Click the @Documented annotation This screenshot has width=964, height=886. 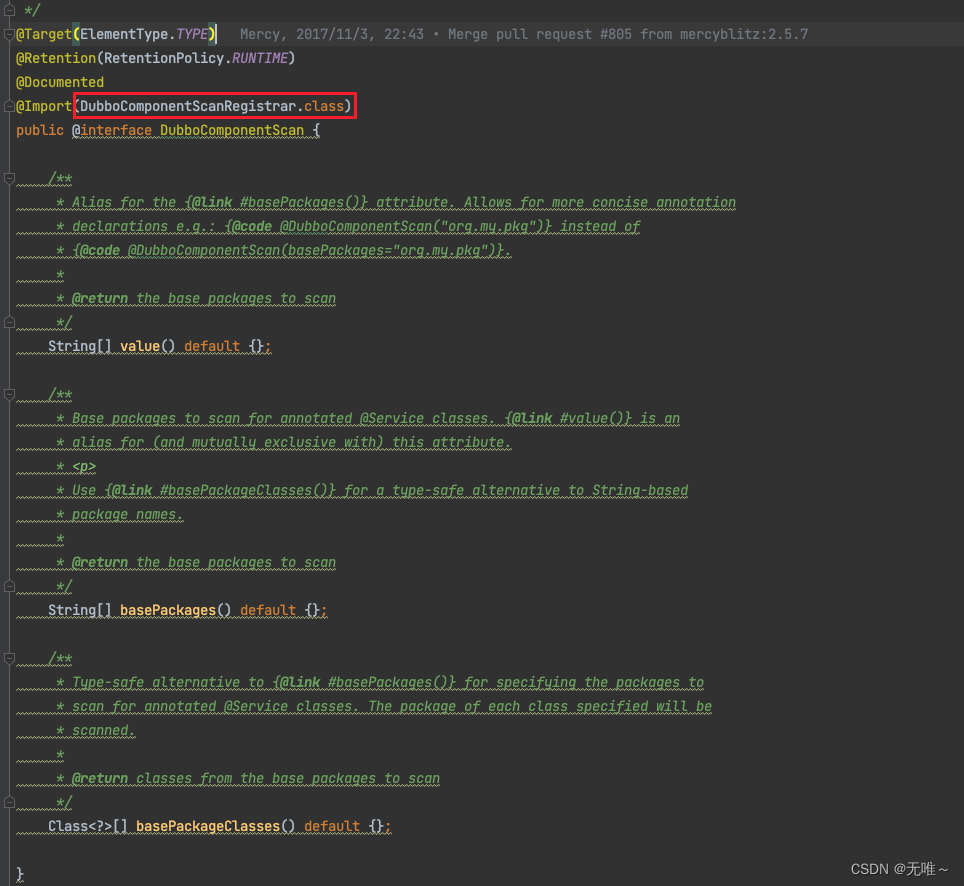click(x=60, y=82)
